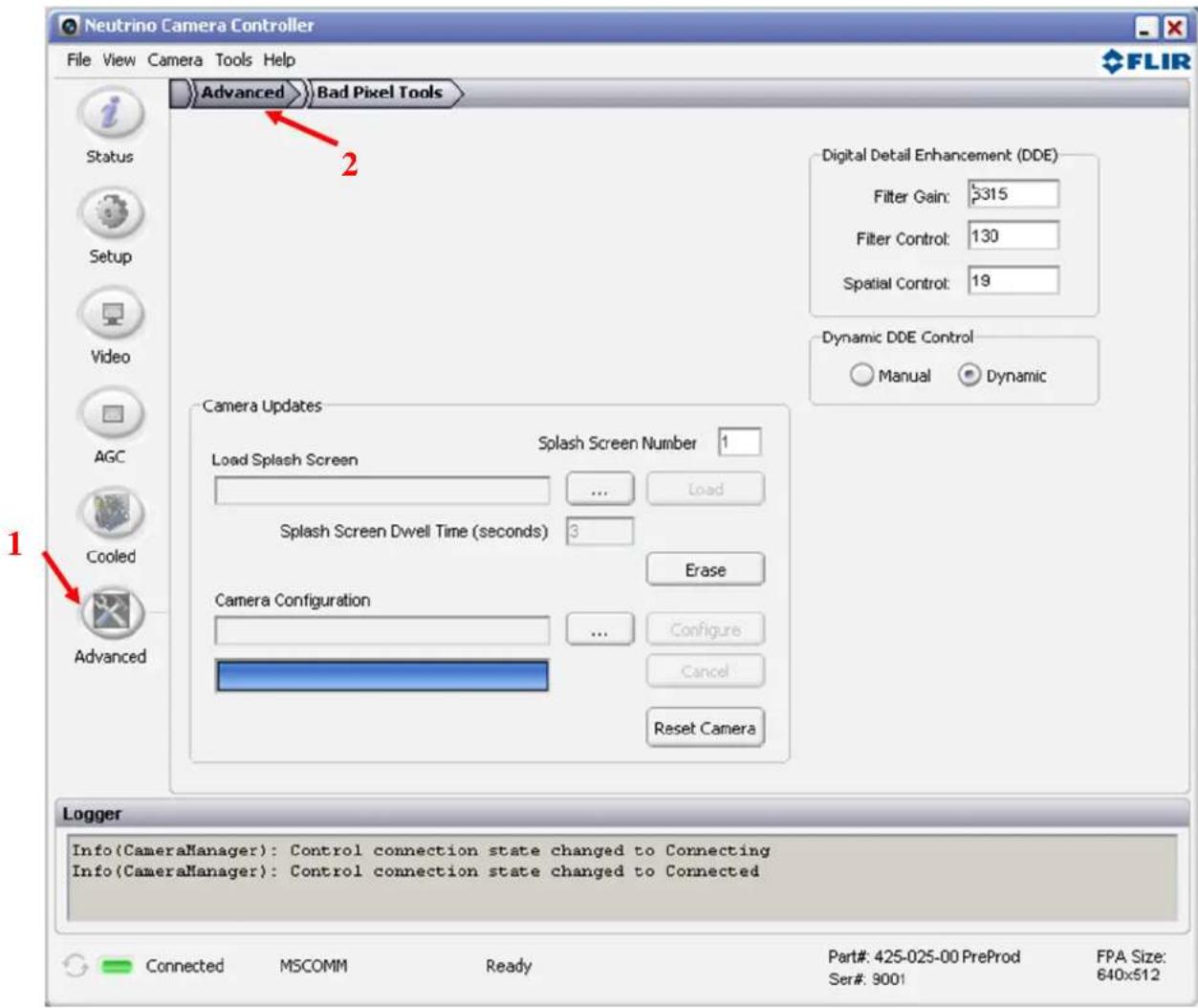
Task: Open the Video panel icon
Action: point(111,314)
